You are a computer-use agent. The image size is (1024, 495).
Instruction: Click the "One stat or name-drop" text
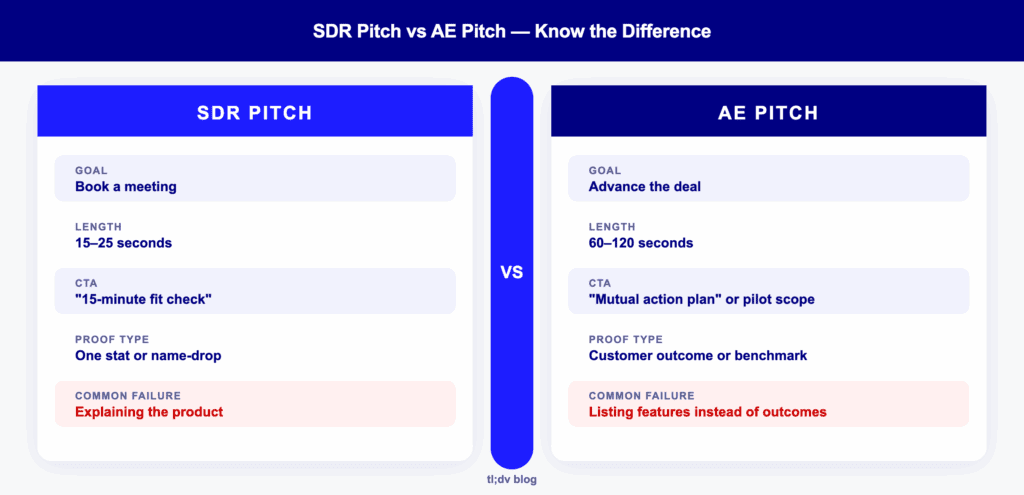[x=148, y=355]
